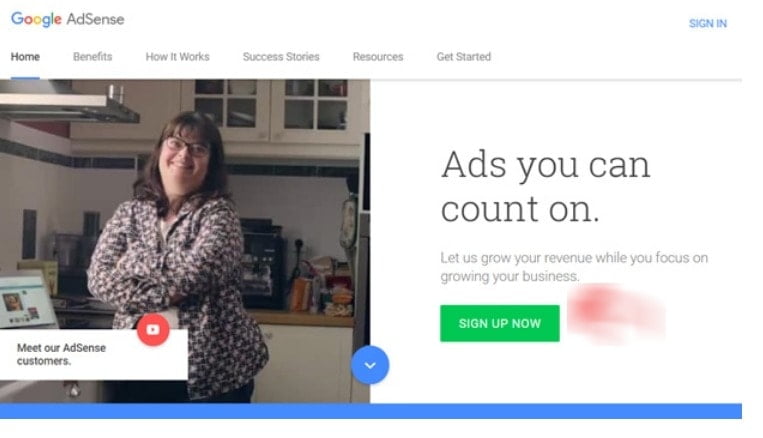Click the SIGN IN link
The image size is (763, 438).
click(x=708, y=23)
